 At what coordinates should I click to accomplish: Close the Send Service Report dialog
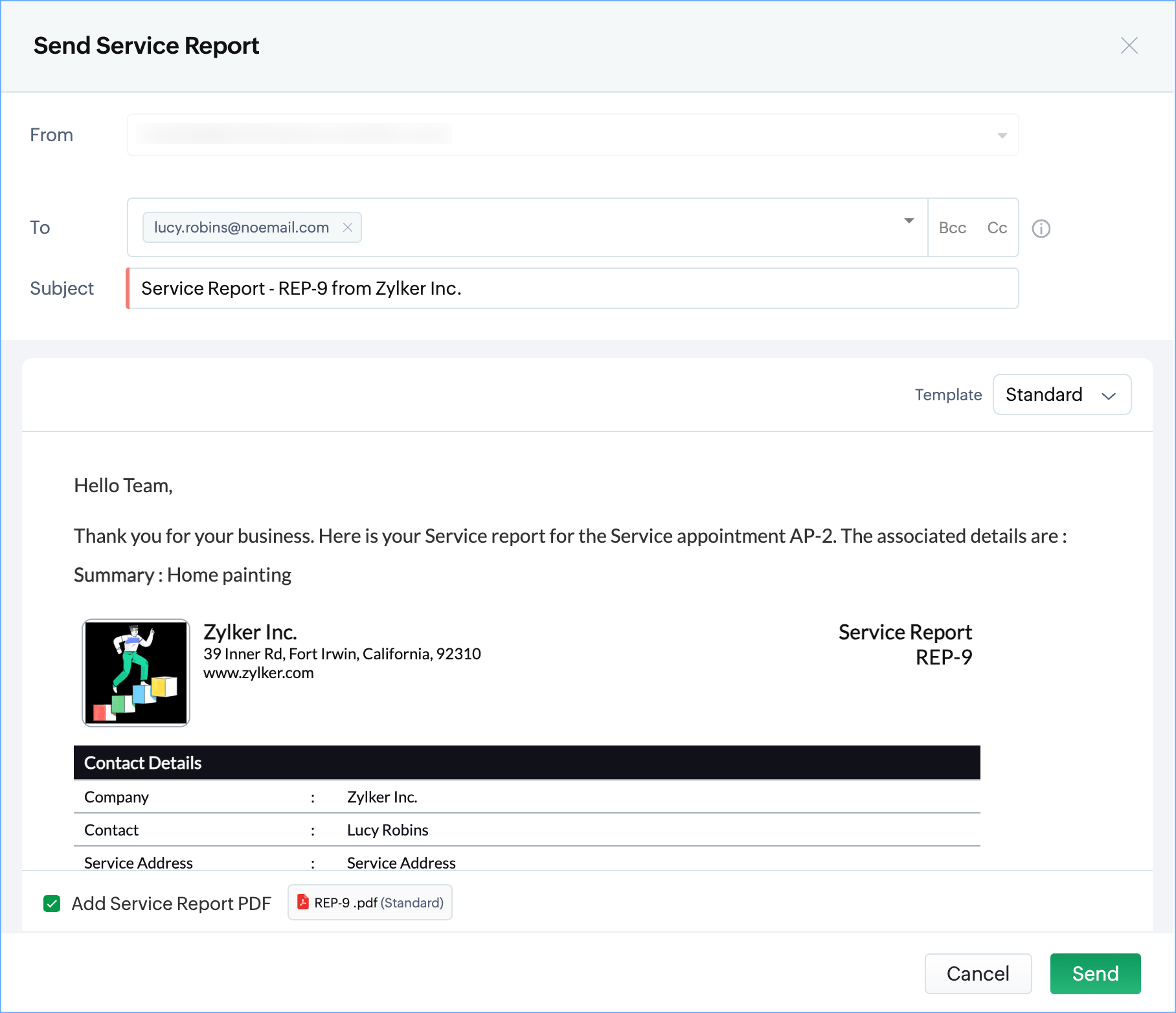pyautogui.click(x=1129, y=45)
